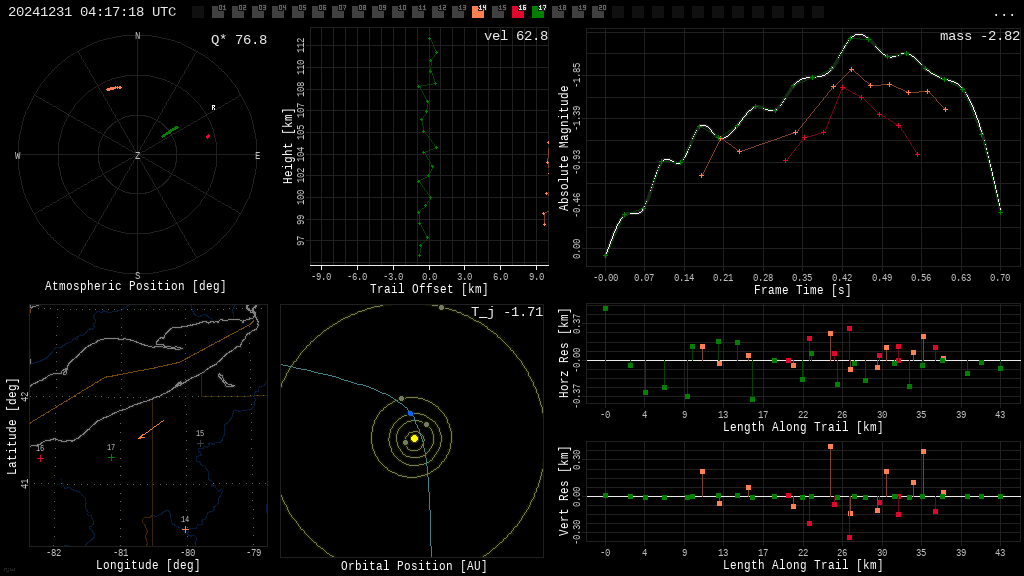The image size is (1024, 576).
Task: Select the station 07 indicator square
Action: point(338,12)
